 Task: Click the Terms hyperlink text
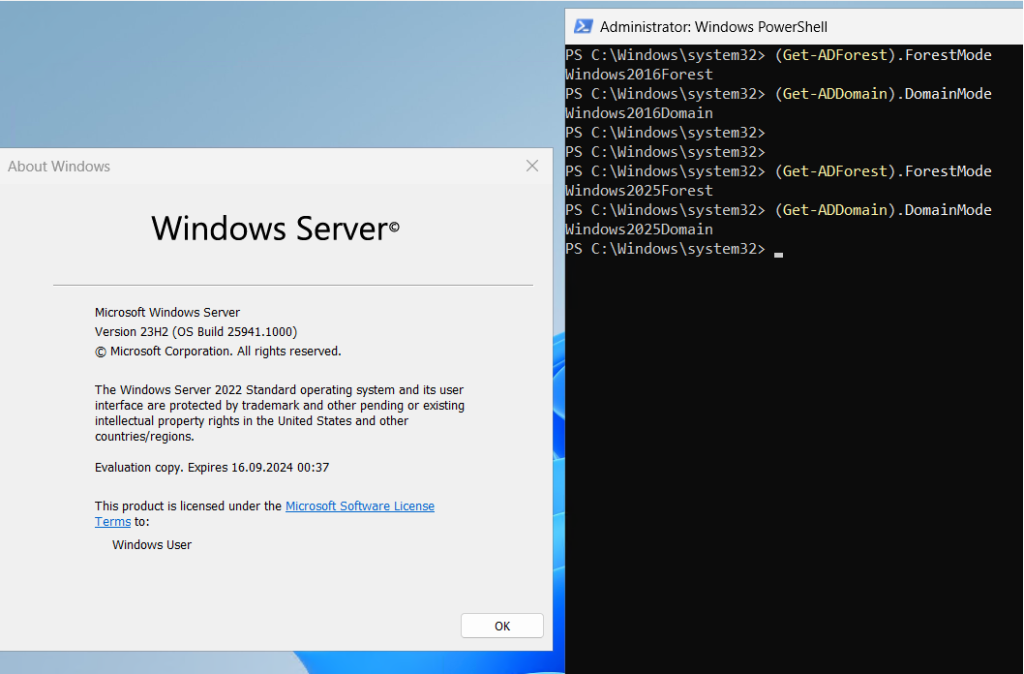[x=113, y=521]
